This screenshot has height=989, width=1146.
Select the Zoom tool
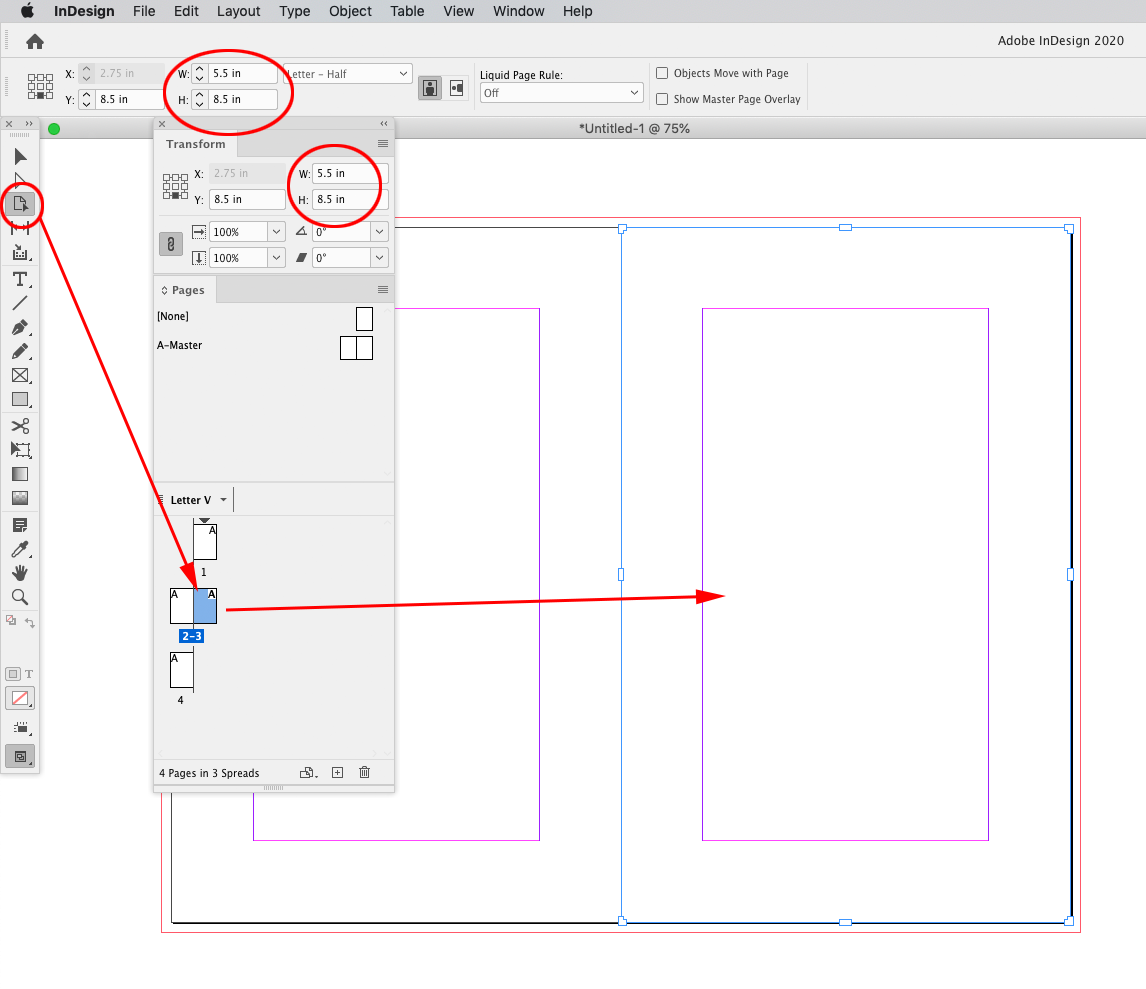click(20, 597)
